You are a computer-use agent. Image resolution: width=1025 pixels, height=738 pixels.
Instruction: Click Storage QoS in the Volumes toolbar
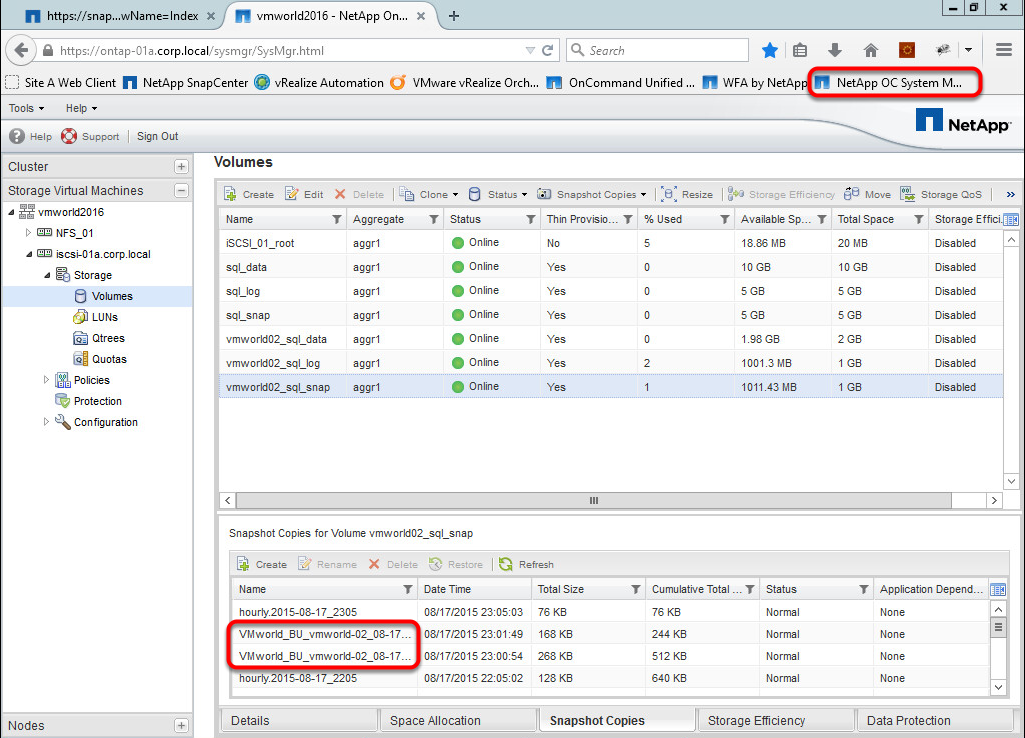tap(941, 194)
